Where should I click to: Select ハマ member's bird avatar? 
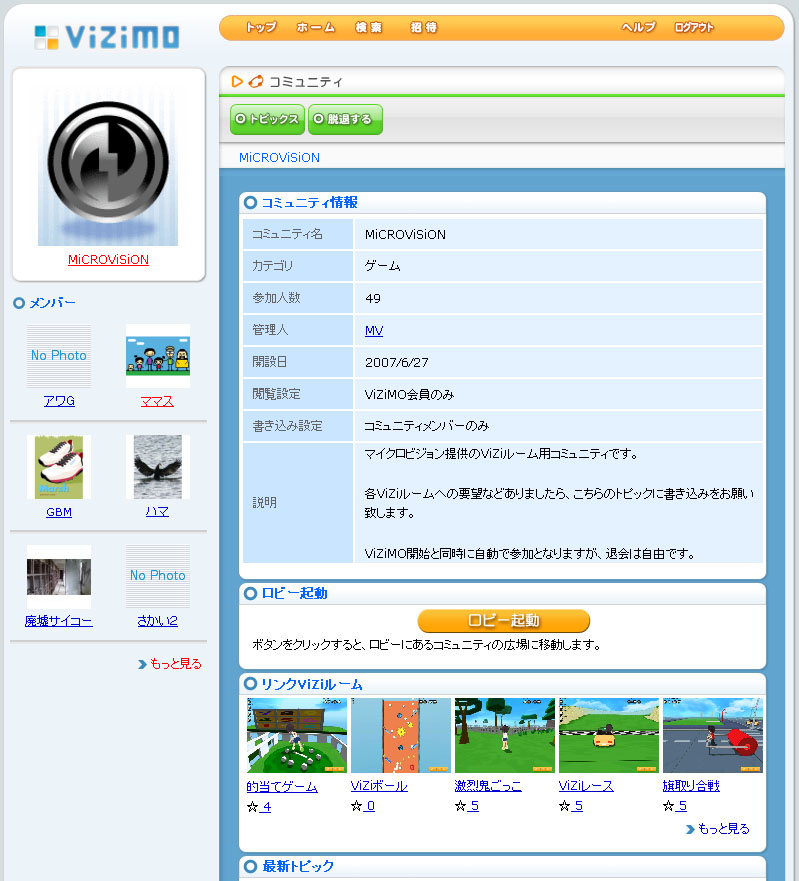click(x=158, y=467)
